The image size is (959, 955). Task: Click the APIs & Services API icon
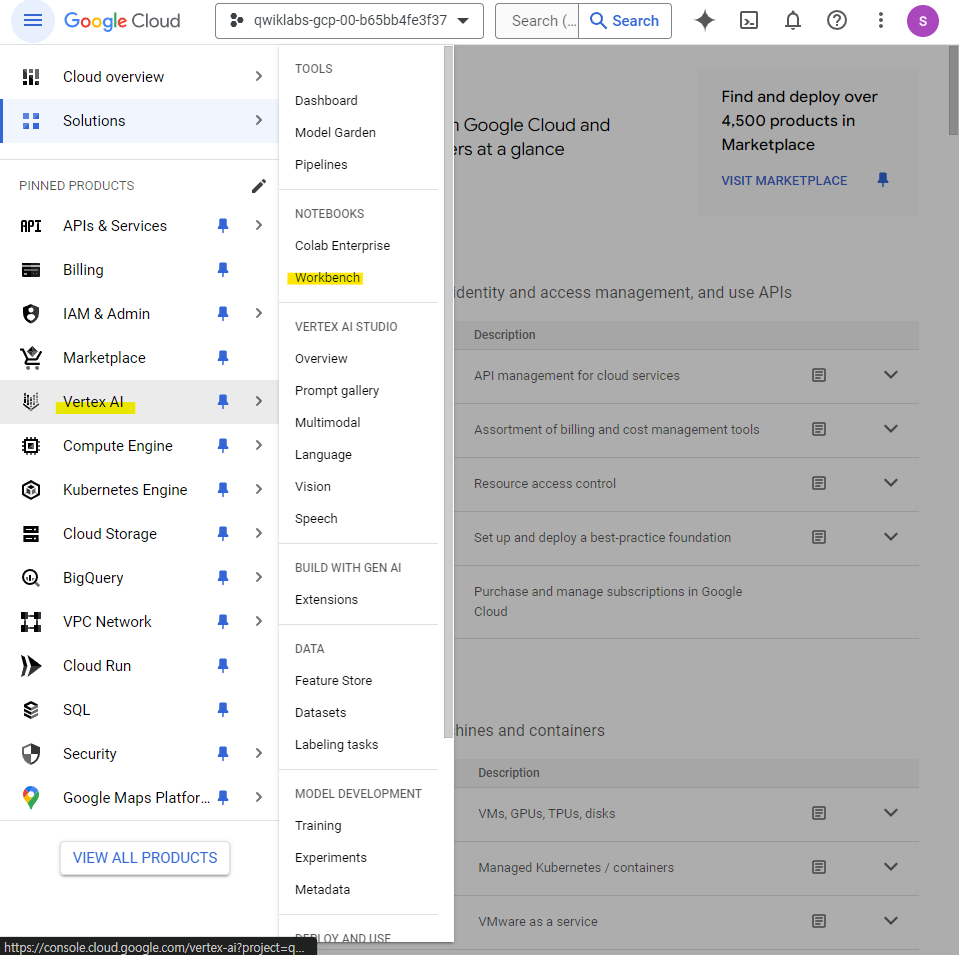click(31, 226)
